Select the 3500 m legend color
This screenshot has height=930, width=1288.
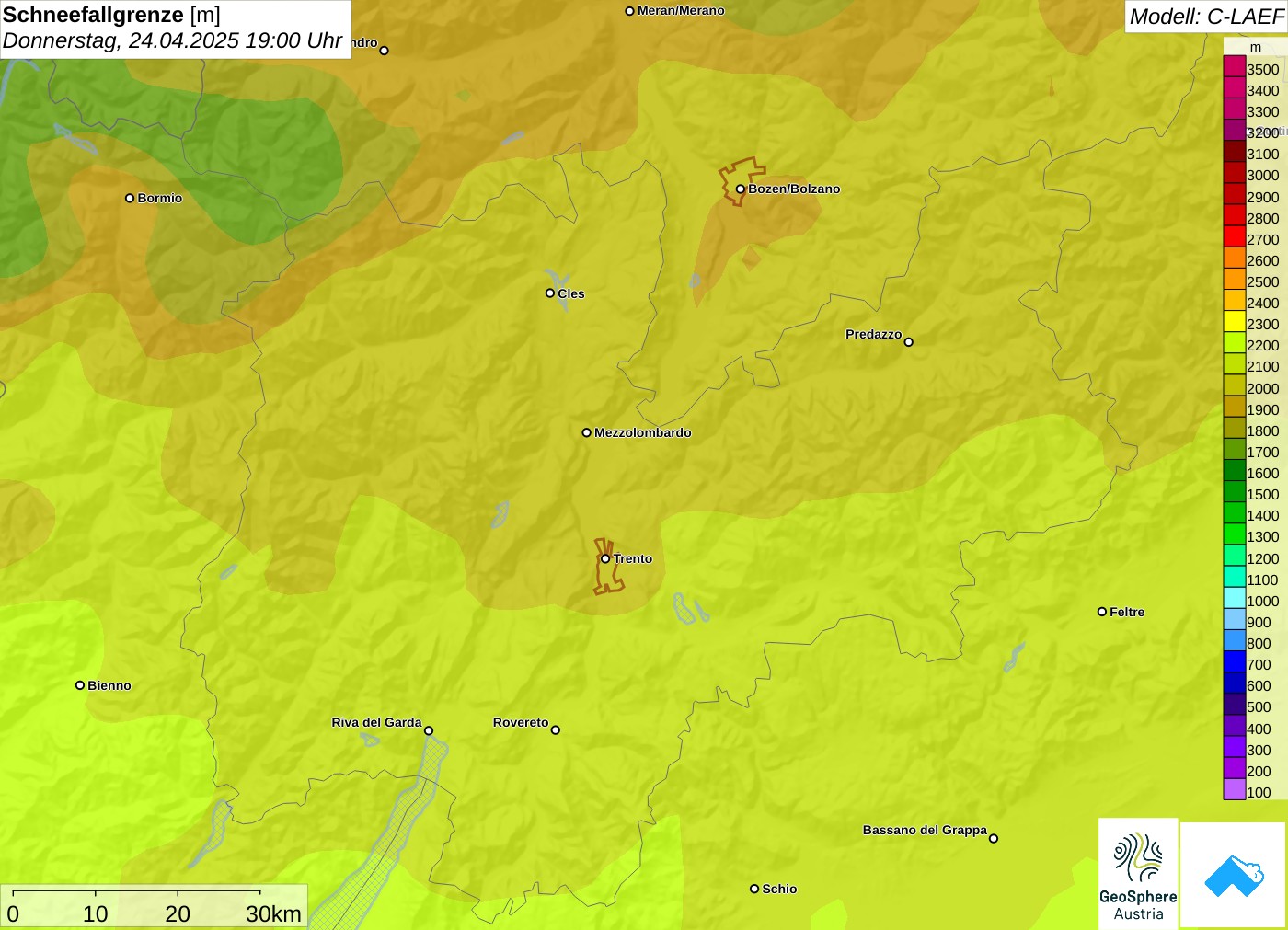coord(1235,66)
